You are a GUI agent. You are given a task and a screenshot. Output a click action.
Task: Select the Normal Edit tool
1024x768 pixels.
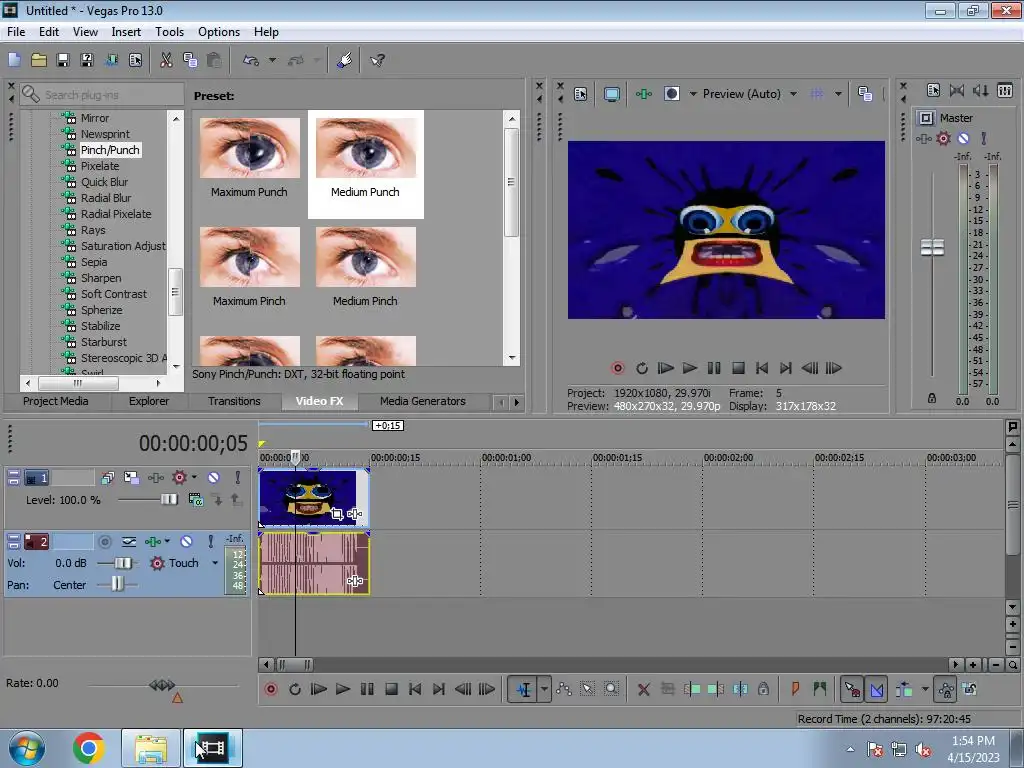click(524, 689)
